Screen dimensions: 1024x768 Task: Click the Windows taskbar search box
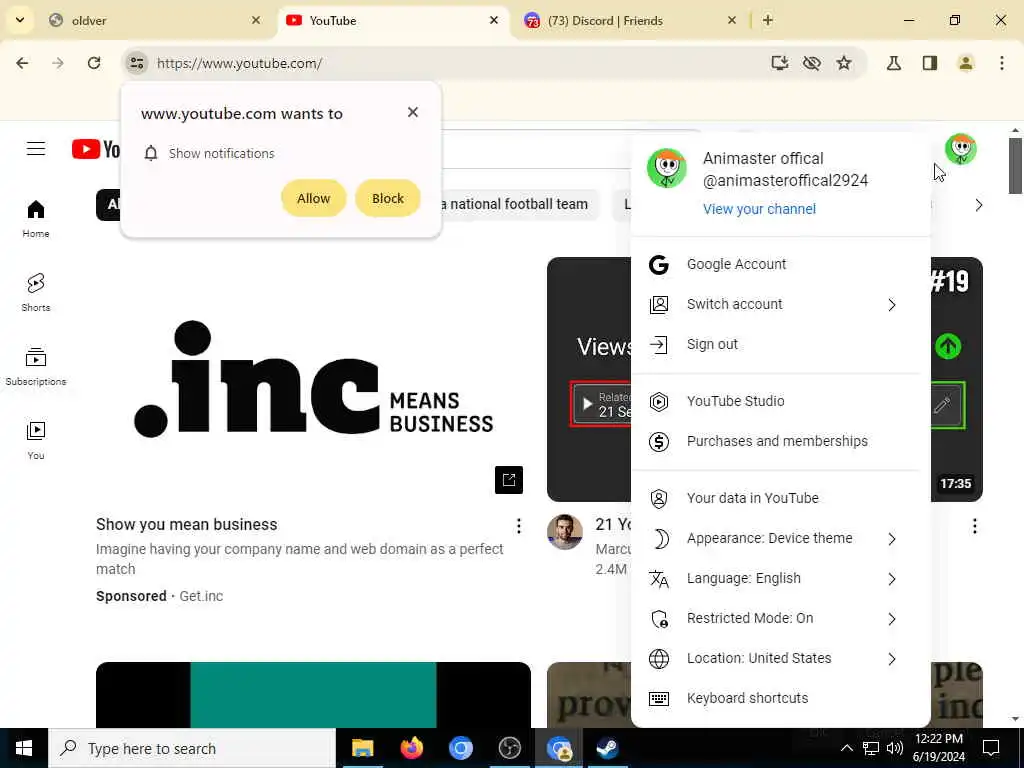(192, 748)
